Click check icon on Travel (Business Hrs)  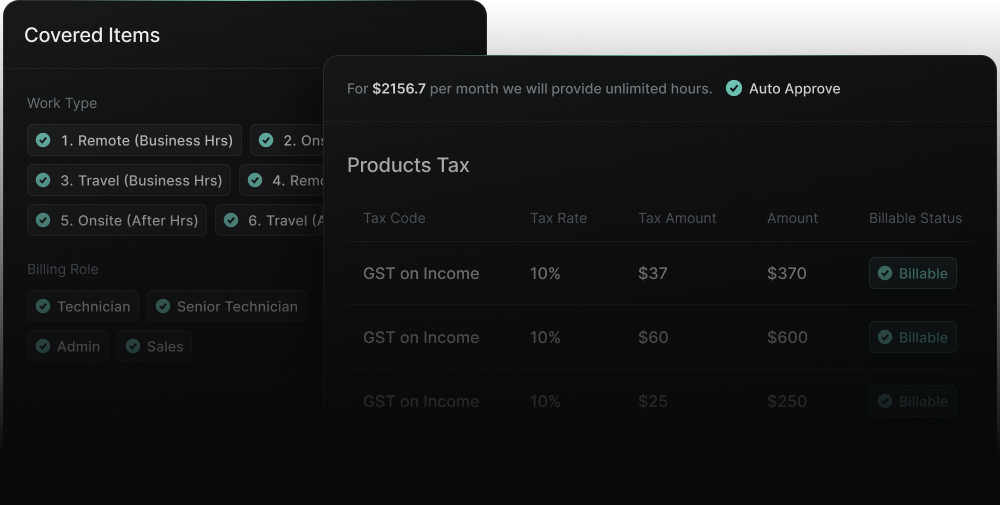(43, 181)
